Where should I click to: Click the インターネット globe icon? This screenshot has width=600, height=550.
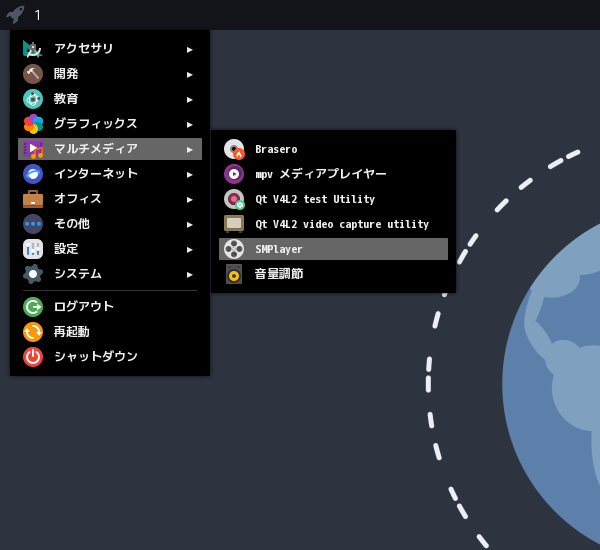(33, 174)
